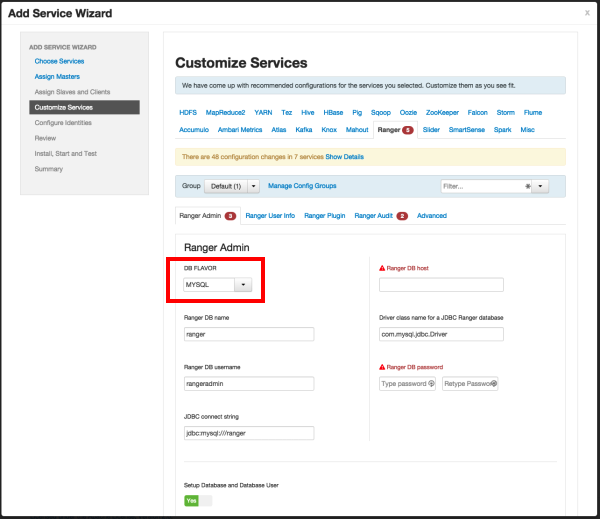Click Configure Identities step text
Viewport: 600px width, 519px height.
tap(63, 123)
